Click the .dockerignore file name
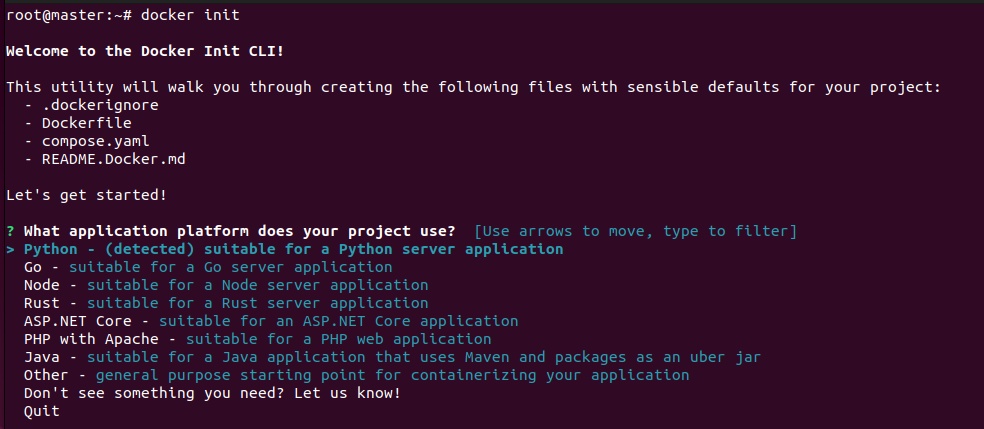This screenshot has height=429, width=984. click(x=100, y=104)
